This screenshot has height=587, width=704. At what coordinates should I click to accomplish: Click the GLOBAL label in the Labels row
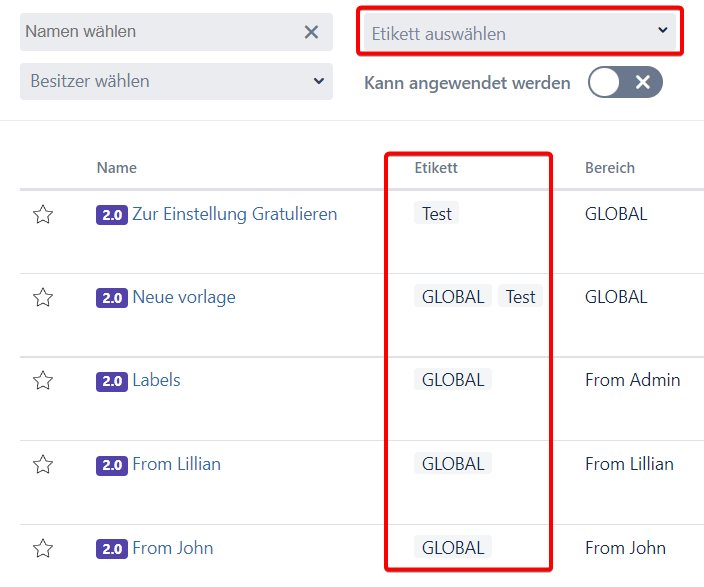453,380
